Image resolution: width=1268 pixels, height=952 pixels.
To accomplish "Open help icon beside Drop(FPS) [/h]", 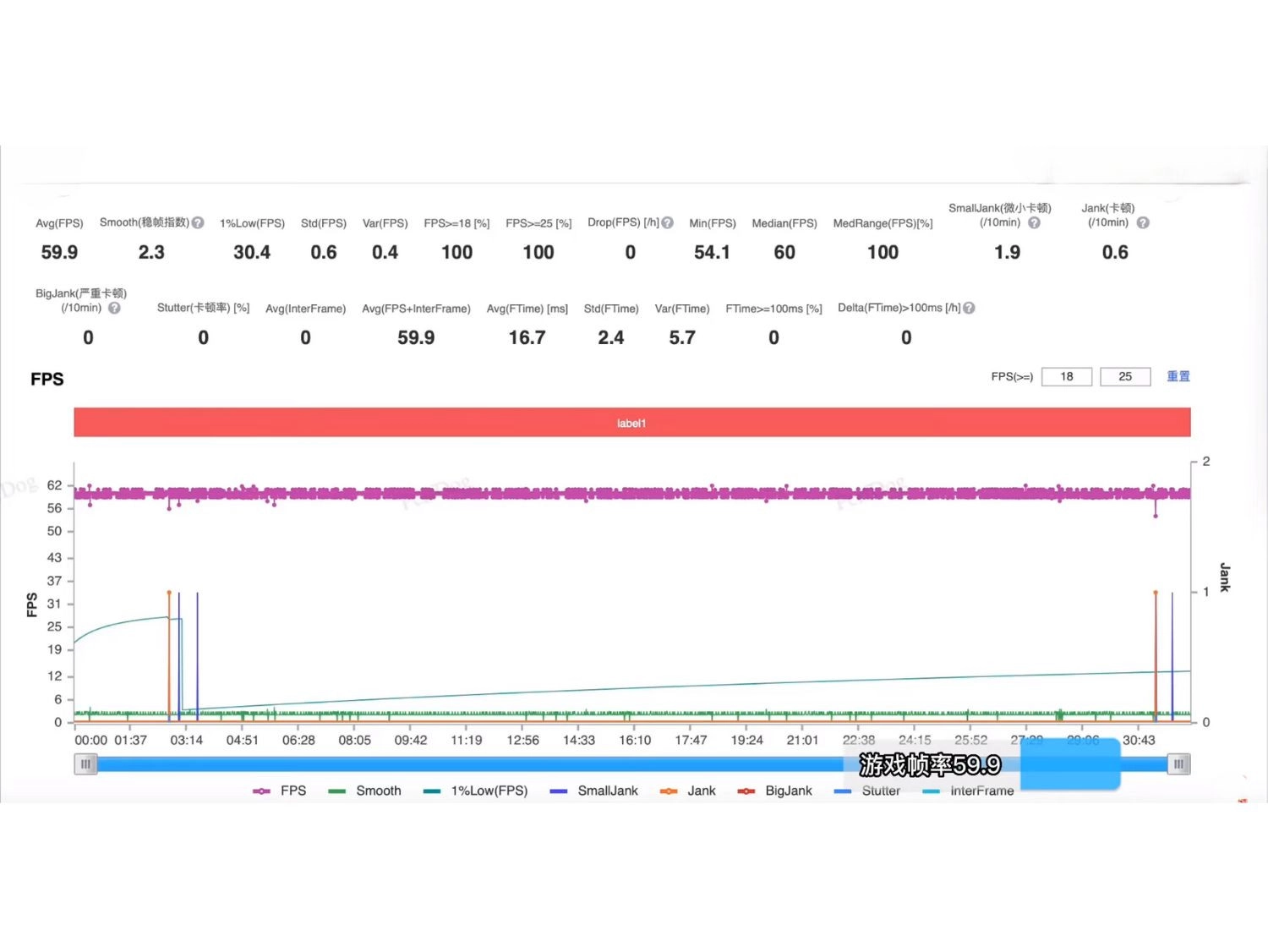I will tap(668, 223).
